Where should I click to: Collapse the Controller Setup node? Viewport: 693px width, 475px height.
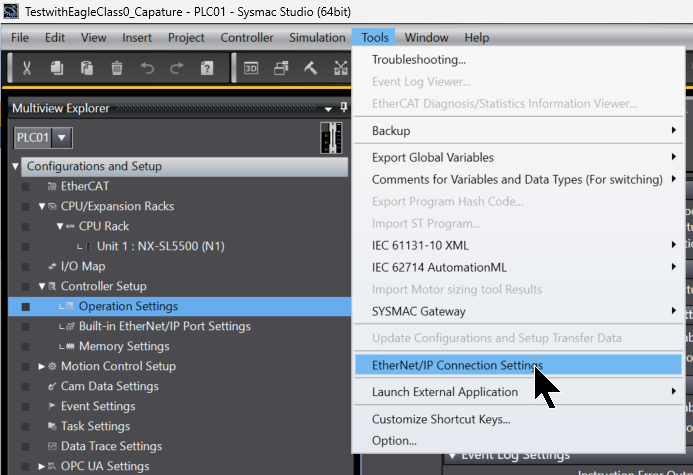[42, 286]
